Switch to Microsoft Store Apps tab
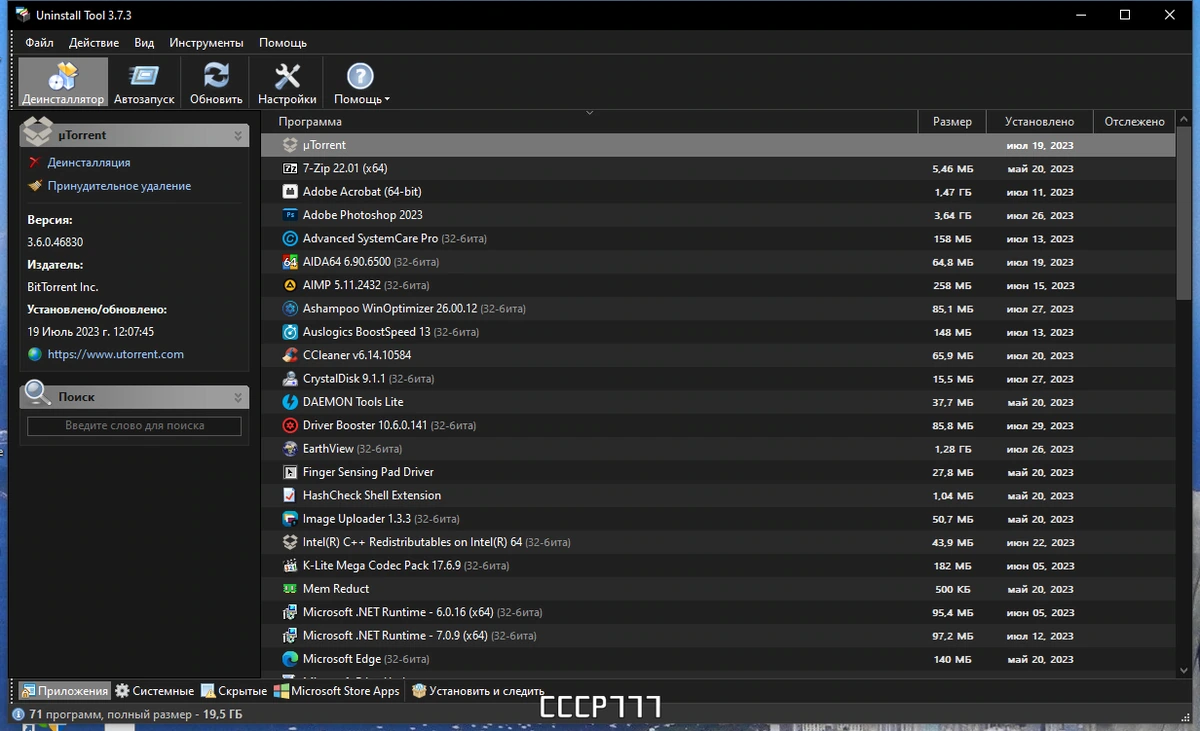 [337, 691]
